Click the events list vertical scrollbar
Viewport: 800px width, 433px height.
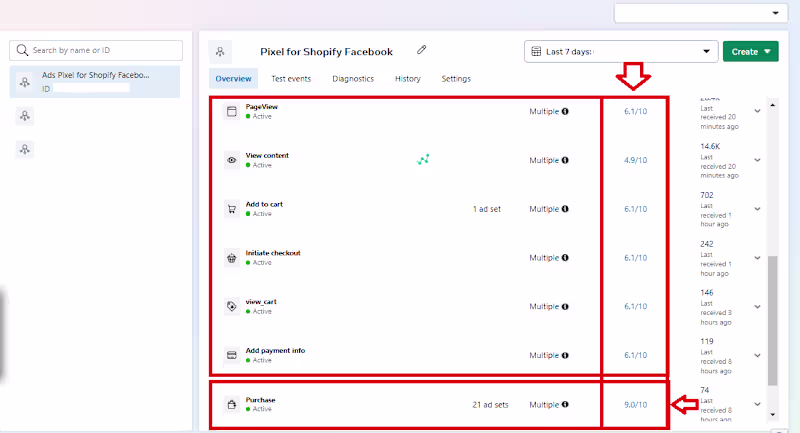tap(771, 320)
